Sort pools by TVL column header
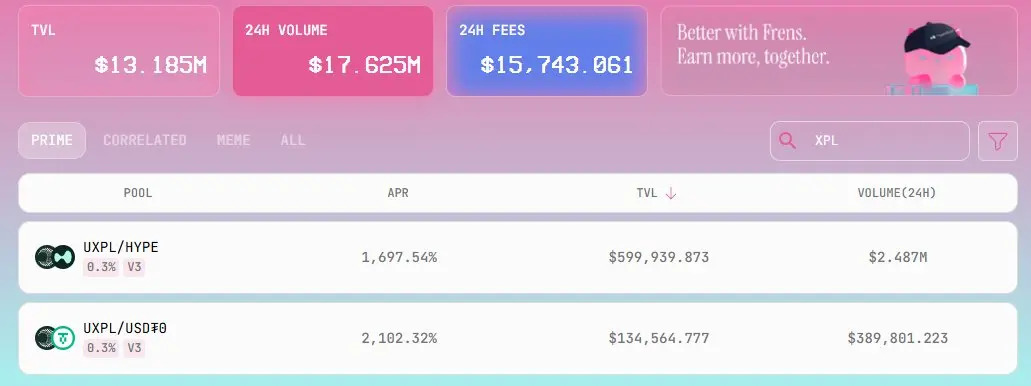1031x386 pixels. [x=647, y=193]
